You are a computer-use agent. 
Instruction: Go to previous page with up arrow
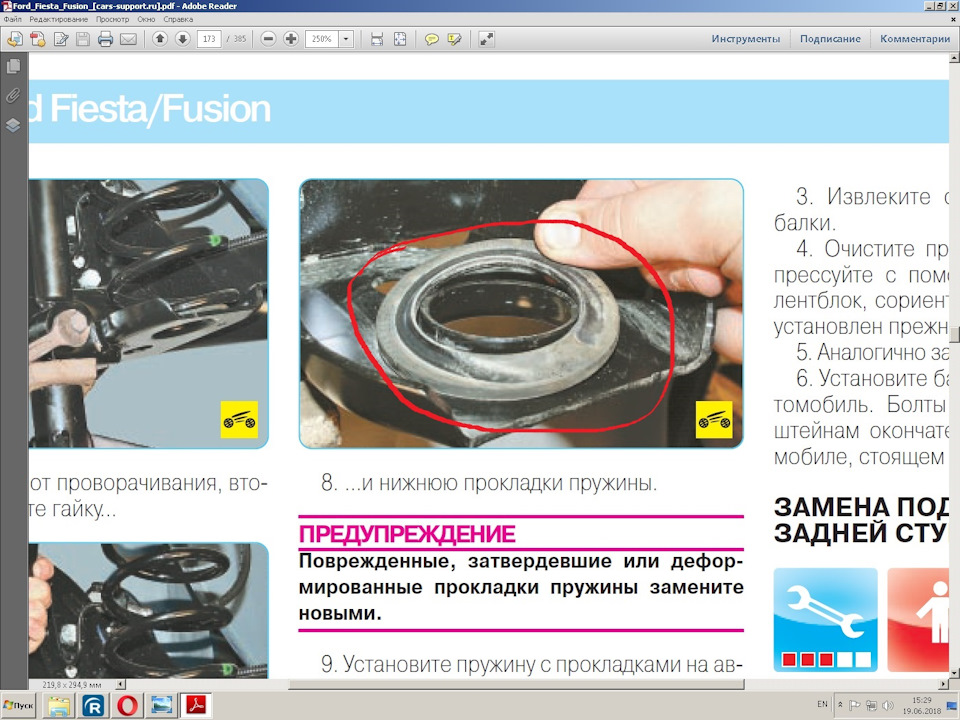(160, 39)
